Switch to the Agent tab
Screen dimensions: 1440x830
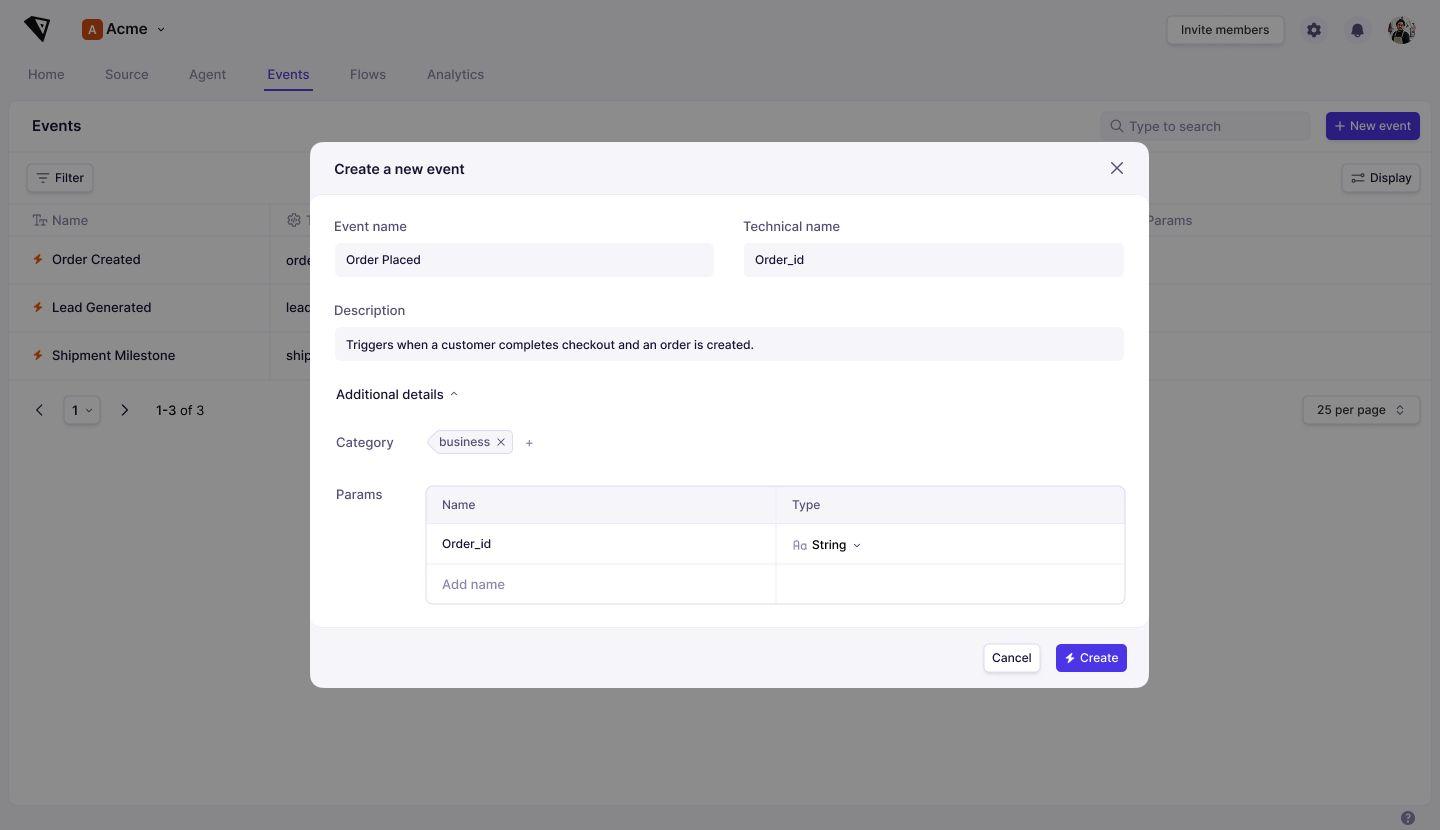click(x=208, y=74)
